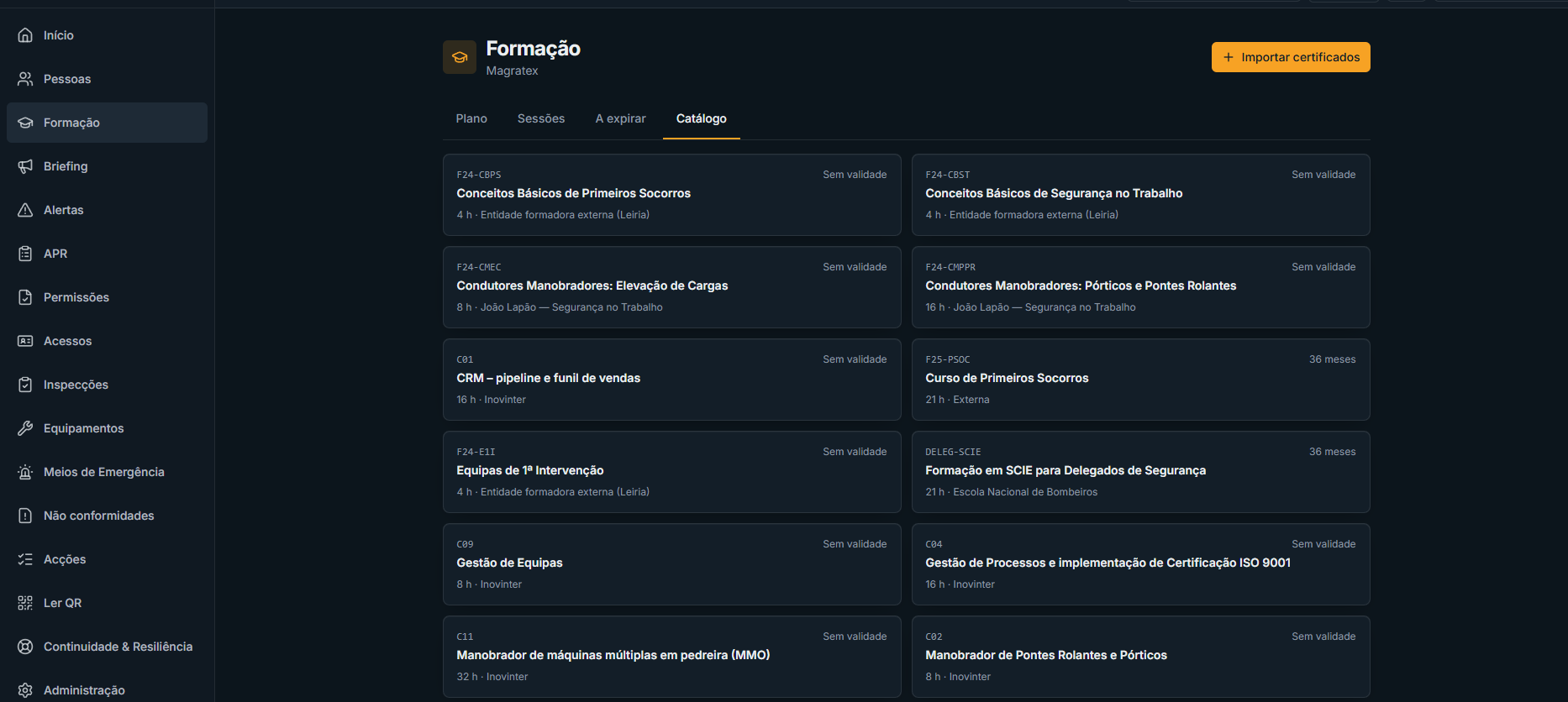Click the Importar certificados button
This screenshot has height=702, width=1568.
click(x=1291, y=57)
